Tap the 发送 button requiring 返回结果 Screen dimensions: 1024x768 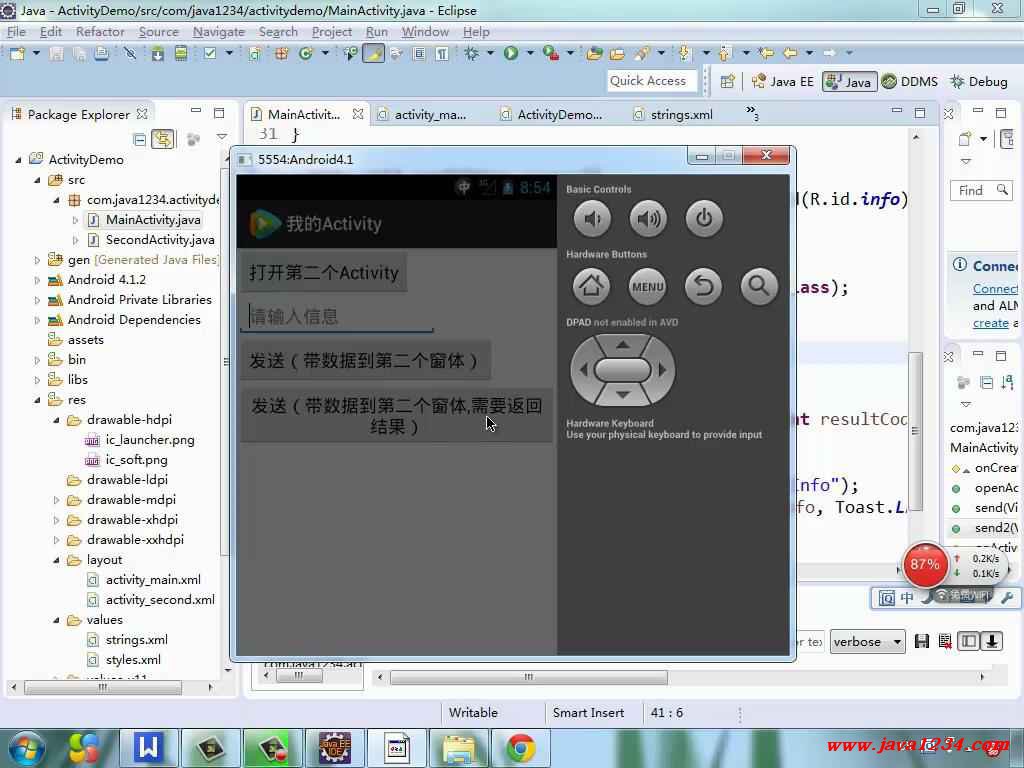point(396,415)
